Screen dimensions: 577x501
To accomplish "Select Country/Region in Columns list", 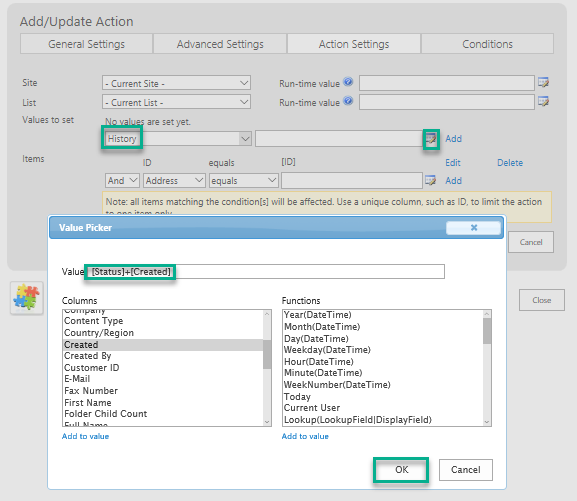I will 163,333.
